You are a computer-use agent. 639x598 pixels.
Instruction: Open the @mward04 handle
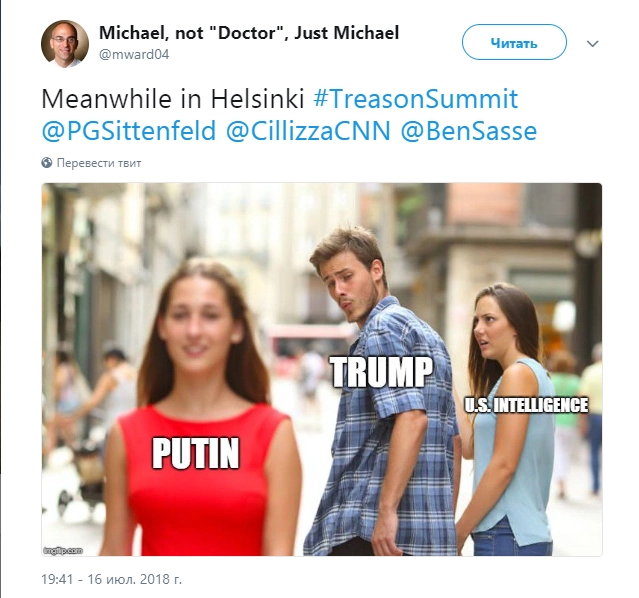[x=134, y=55]
